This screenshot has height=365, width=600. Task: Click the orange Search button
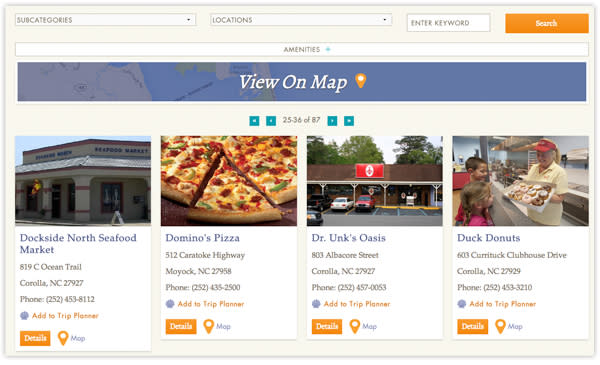547,23
